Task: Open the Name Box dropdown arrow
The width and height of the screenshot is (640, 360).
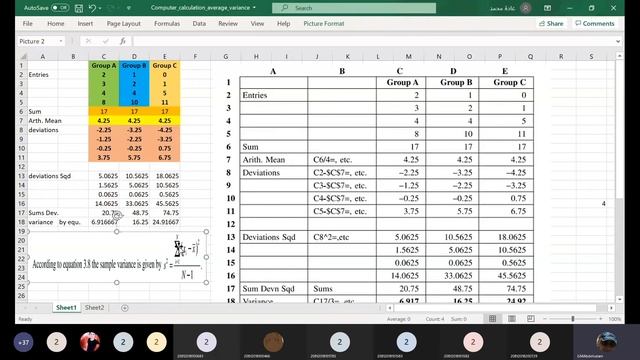Action: pos(61,41)
